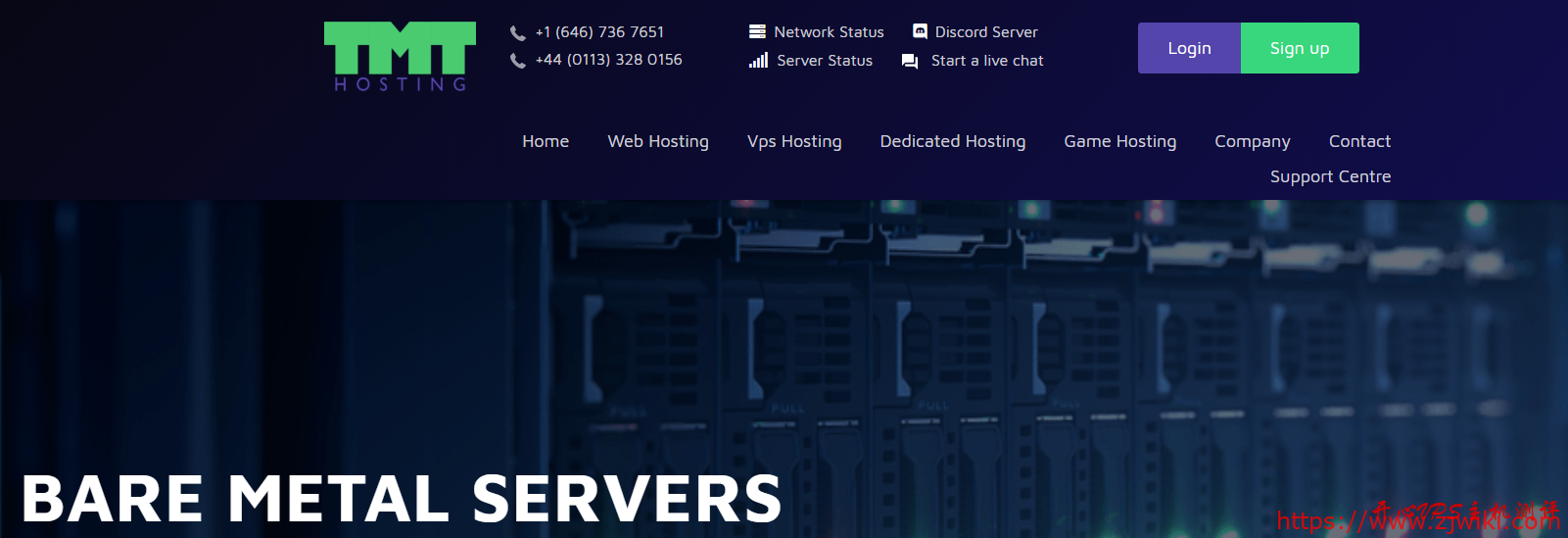Image resolution: width=1568 pixels, height=538 pixels.
Task: Open the Network Status link
Action: [829, 32]
